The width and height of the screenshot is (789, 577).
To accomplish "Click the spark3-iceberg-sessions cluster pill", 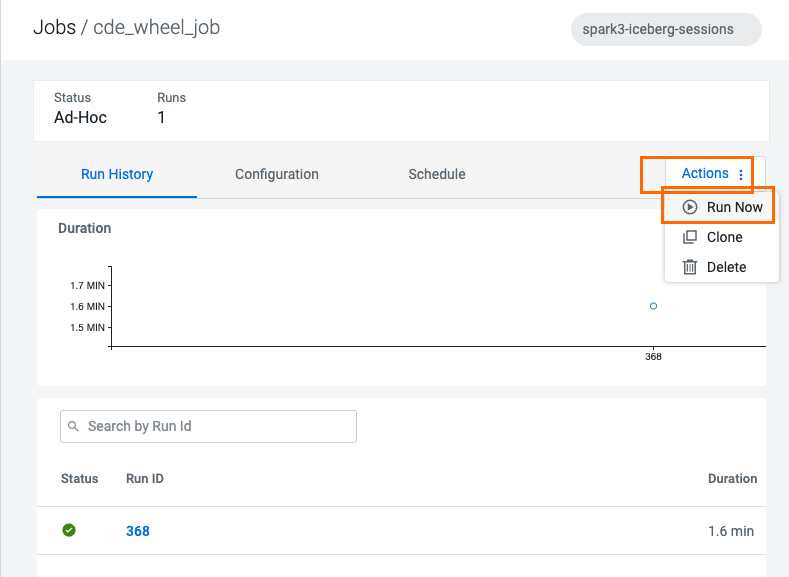I will [x=665, y=29].
